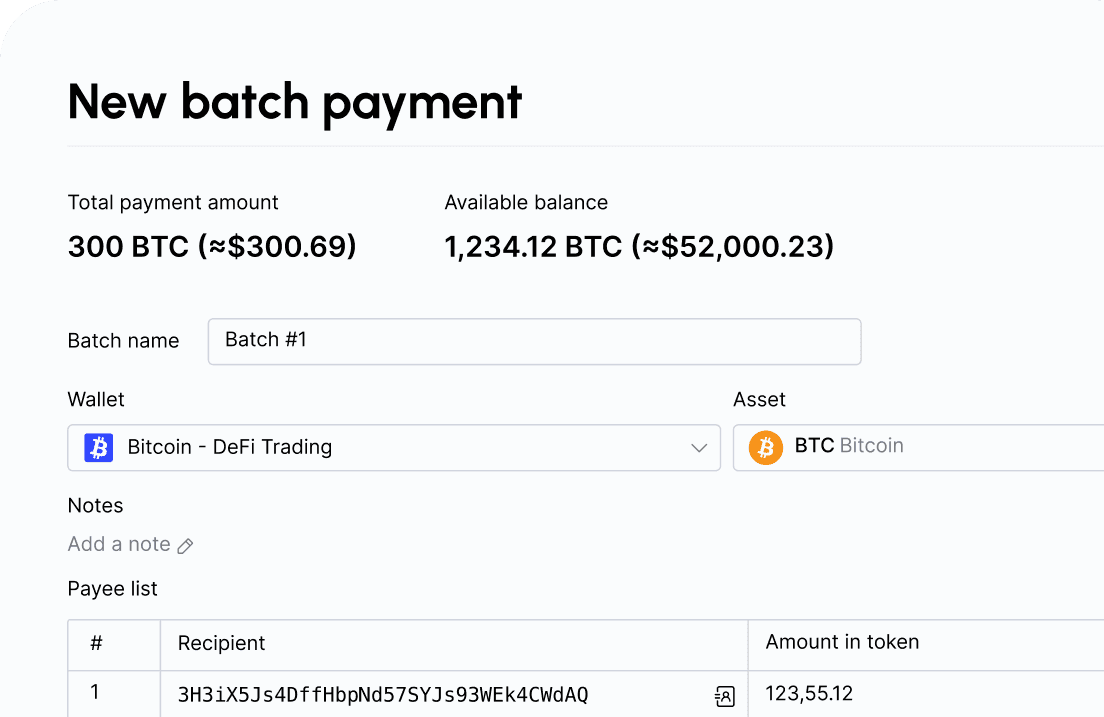
Task: Click the New batch payment heading
Action: point(294,103)
